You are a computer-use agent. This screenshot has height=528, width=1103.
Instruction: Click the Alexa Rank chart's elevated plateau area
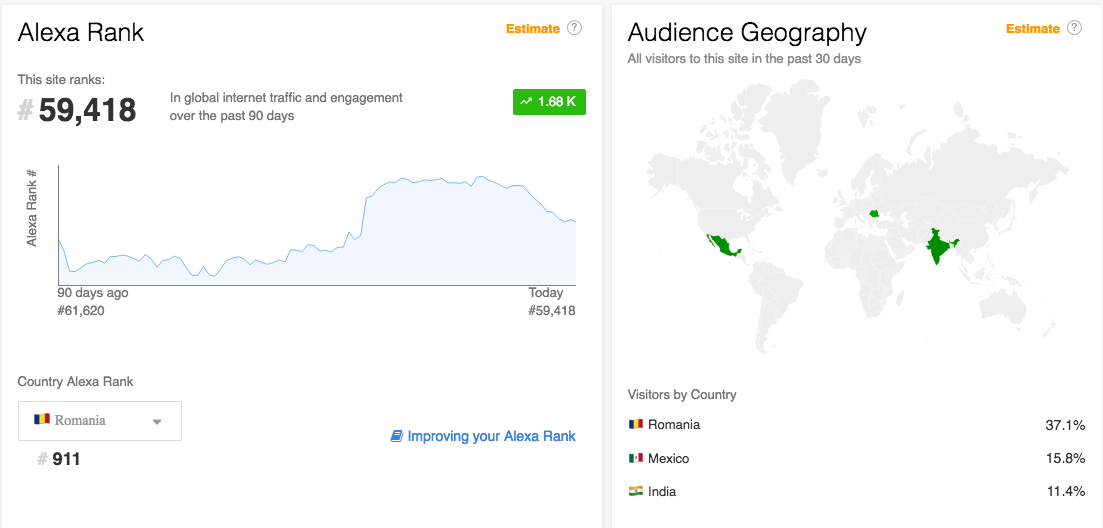click(450, 230)
